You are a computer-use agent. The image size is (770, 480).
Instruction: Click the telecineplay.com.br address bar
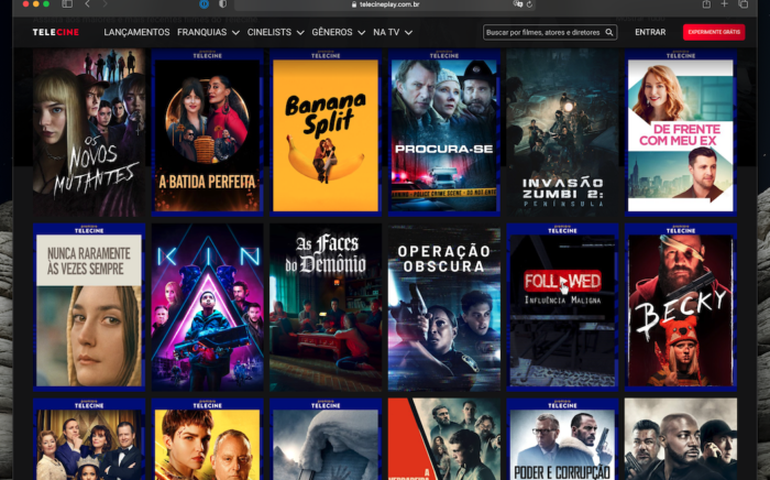click(385, 4)
